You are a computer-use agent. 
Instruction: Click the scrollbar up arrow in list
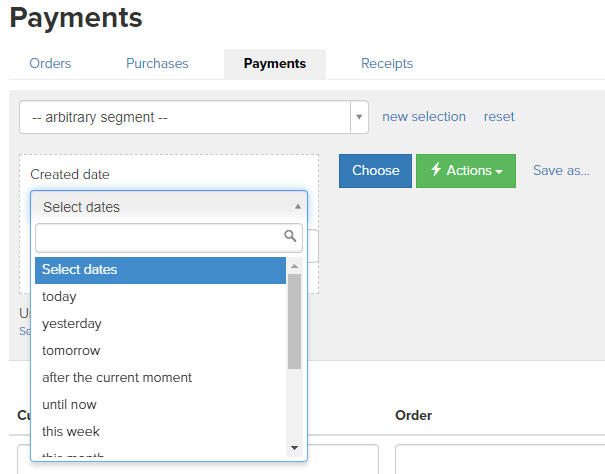(294, 266)
